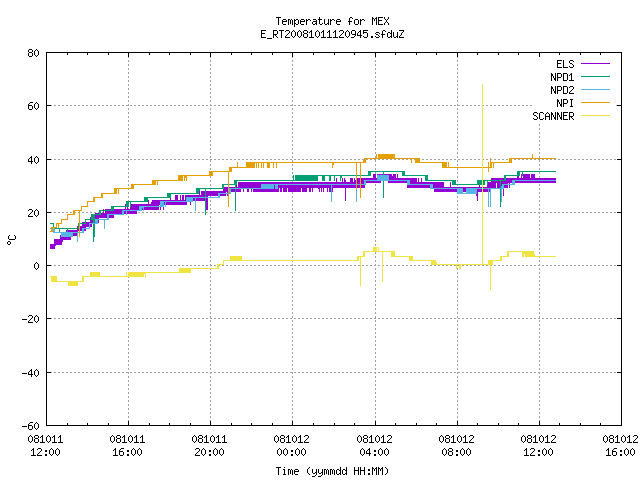
Task: Click the y-axis label 60
Action: pyautogui.click(x=33, y=106)
